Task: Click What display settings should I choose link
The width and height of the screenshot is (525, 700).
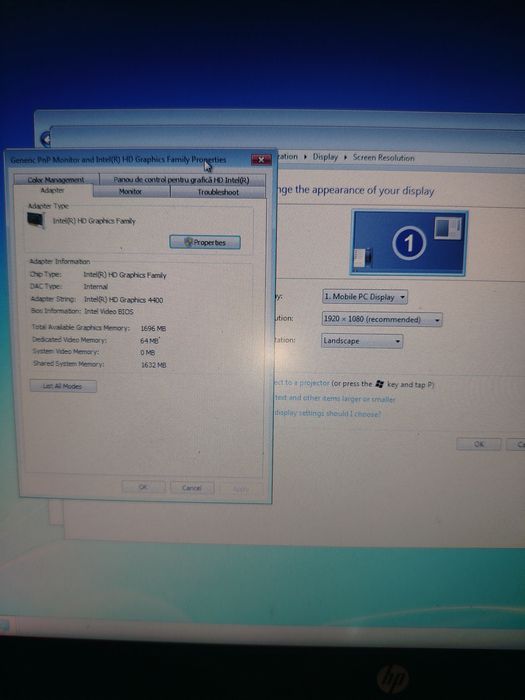Action: click(328, 414)
